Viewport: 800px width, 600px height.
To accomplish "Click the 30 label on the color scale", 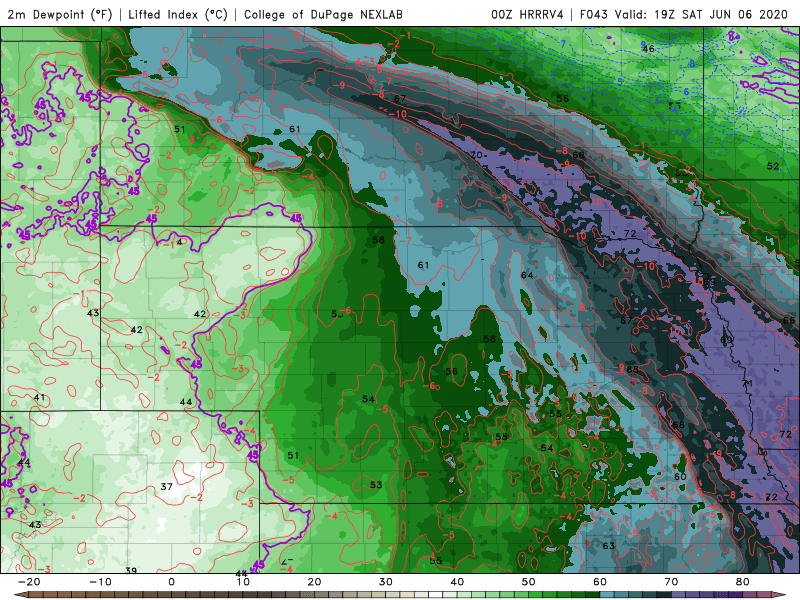I will [386, 582].
